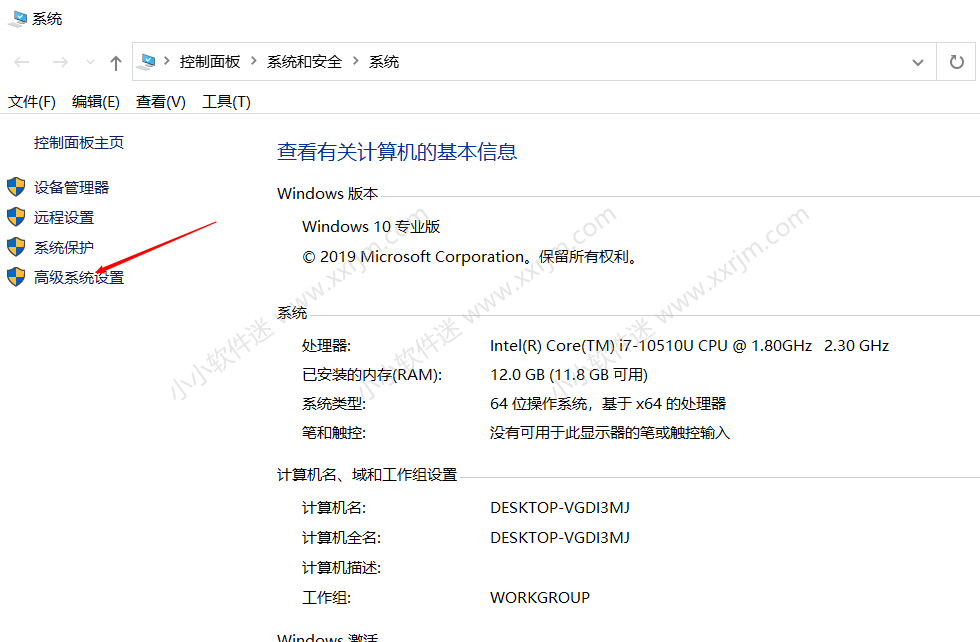Viewport: 980px width, 642px height.
Task: Select the 计算机名 label
Action: point(334,508)
